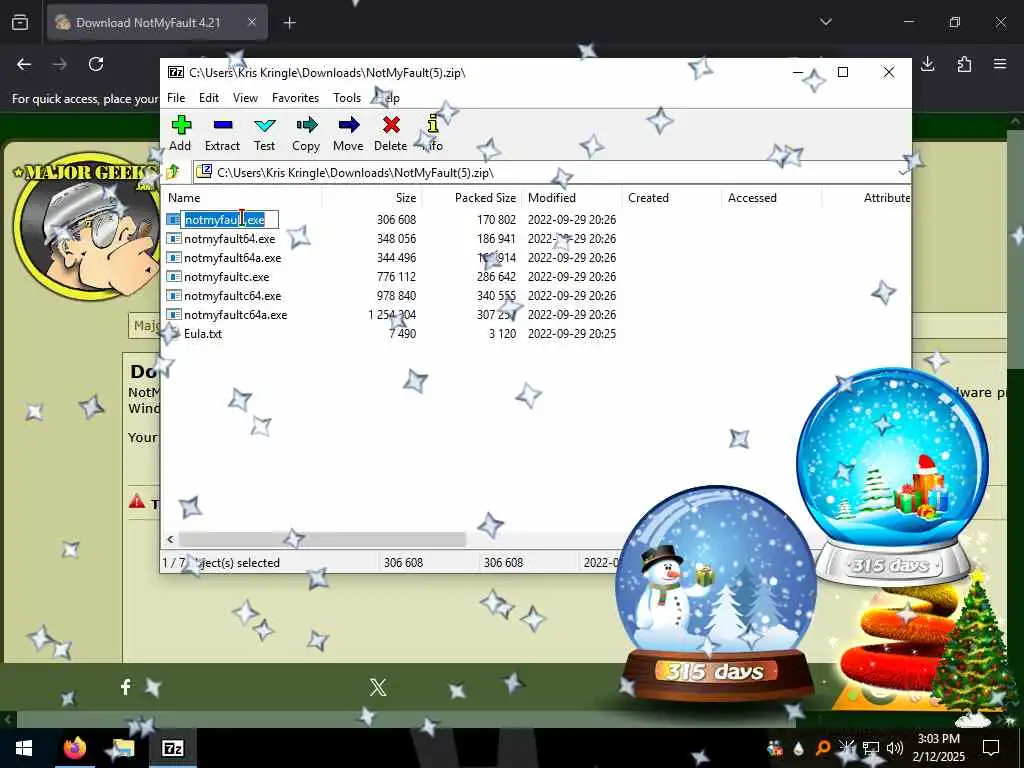Reload the page in Firefox
1024x768 pixels.
point(96,64)
